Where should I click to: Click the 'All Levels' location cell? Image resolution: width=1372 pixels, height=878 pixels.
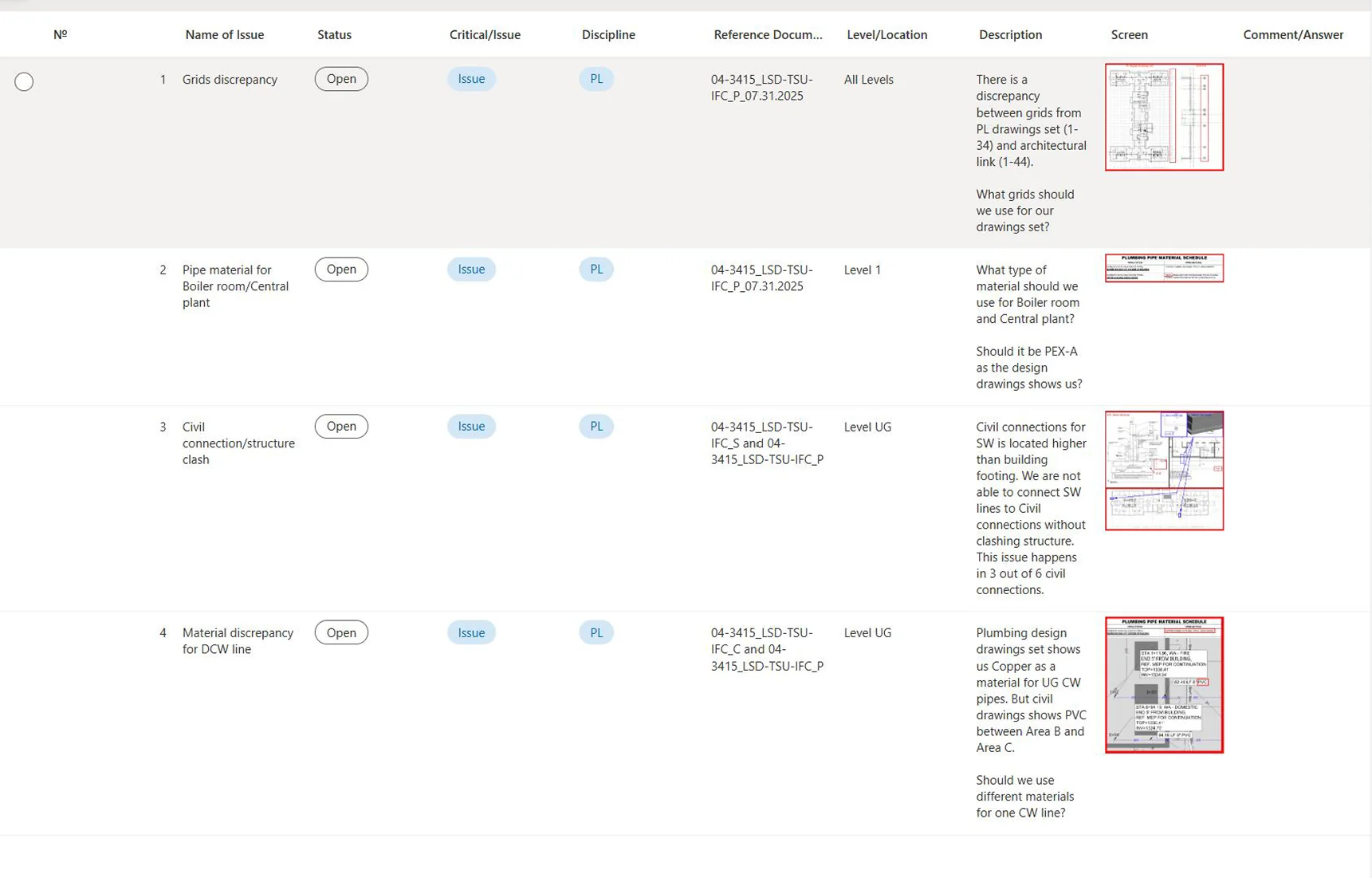868,80
